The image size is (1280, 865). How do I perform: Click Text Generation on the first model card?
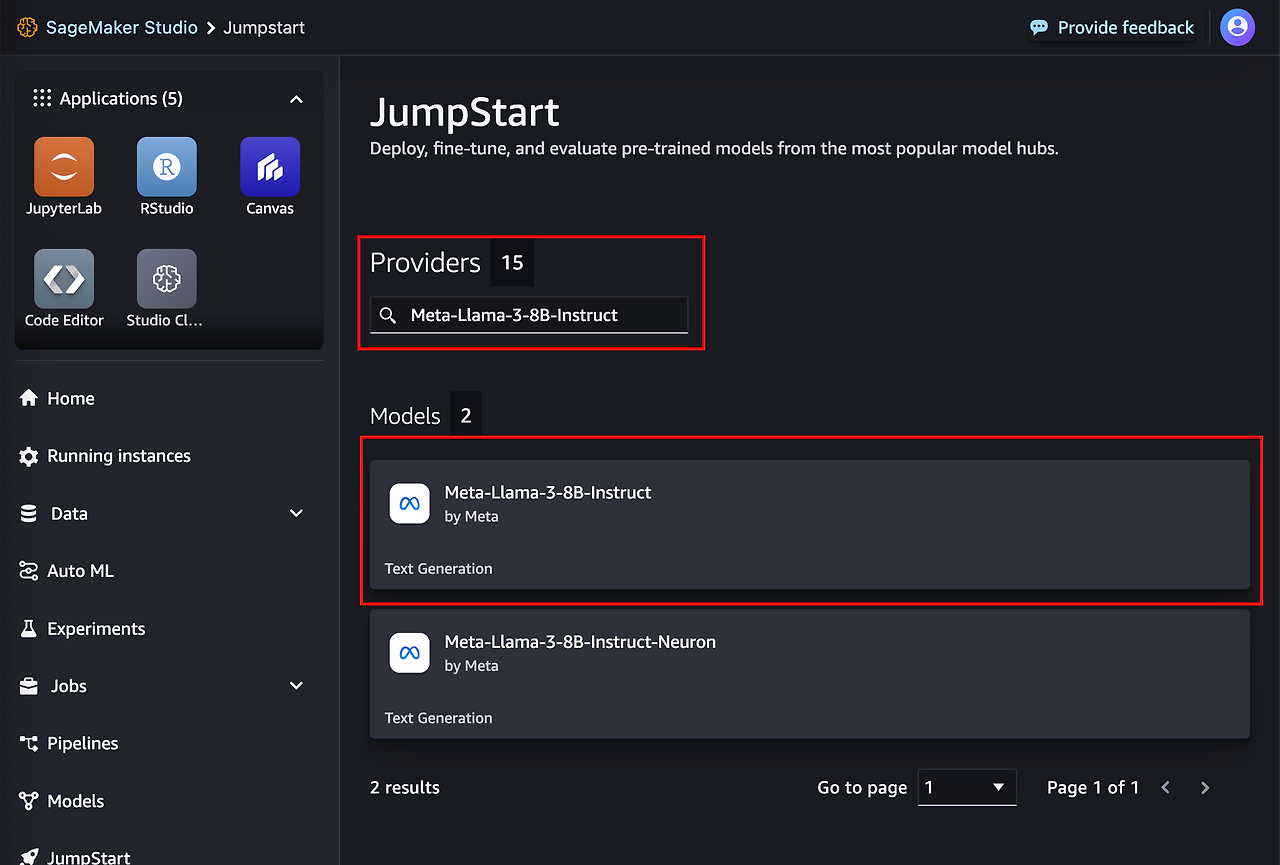coord(439,568)
